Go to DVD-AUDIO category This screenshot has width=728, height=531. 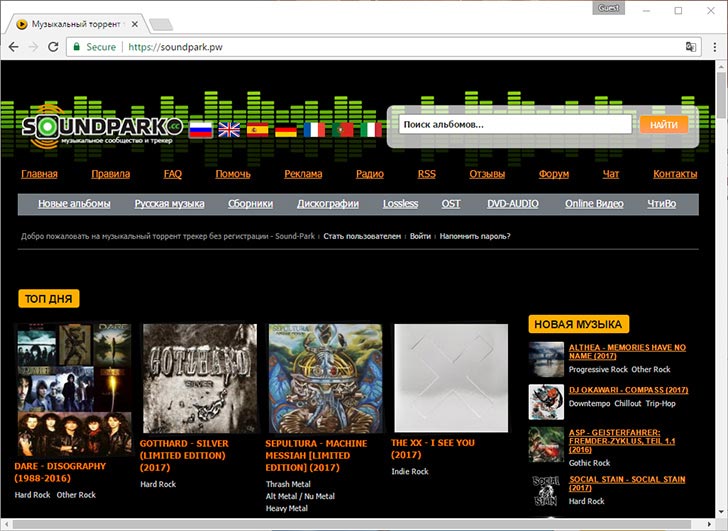click(x=513, y=204)
